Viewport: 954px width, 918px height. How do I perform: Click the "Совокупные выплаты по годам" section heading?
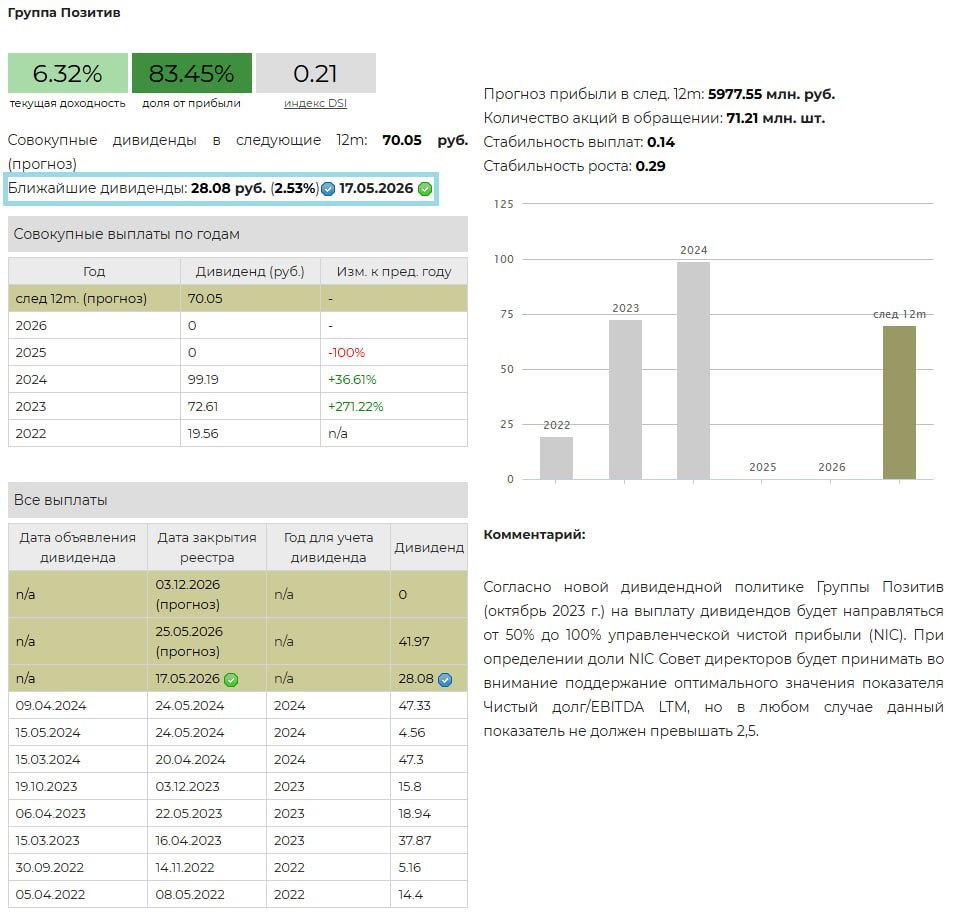(127, 234)
